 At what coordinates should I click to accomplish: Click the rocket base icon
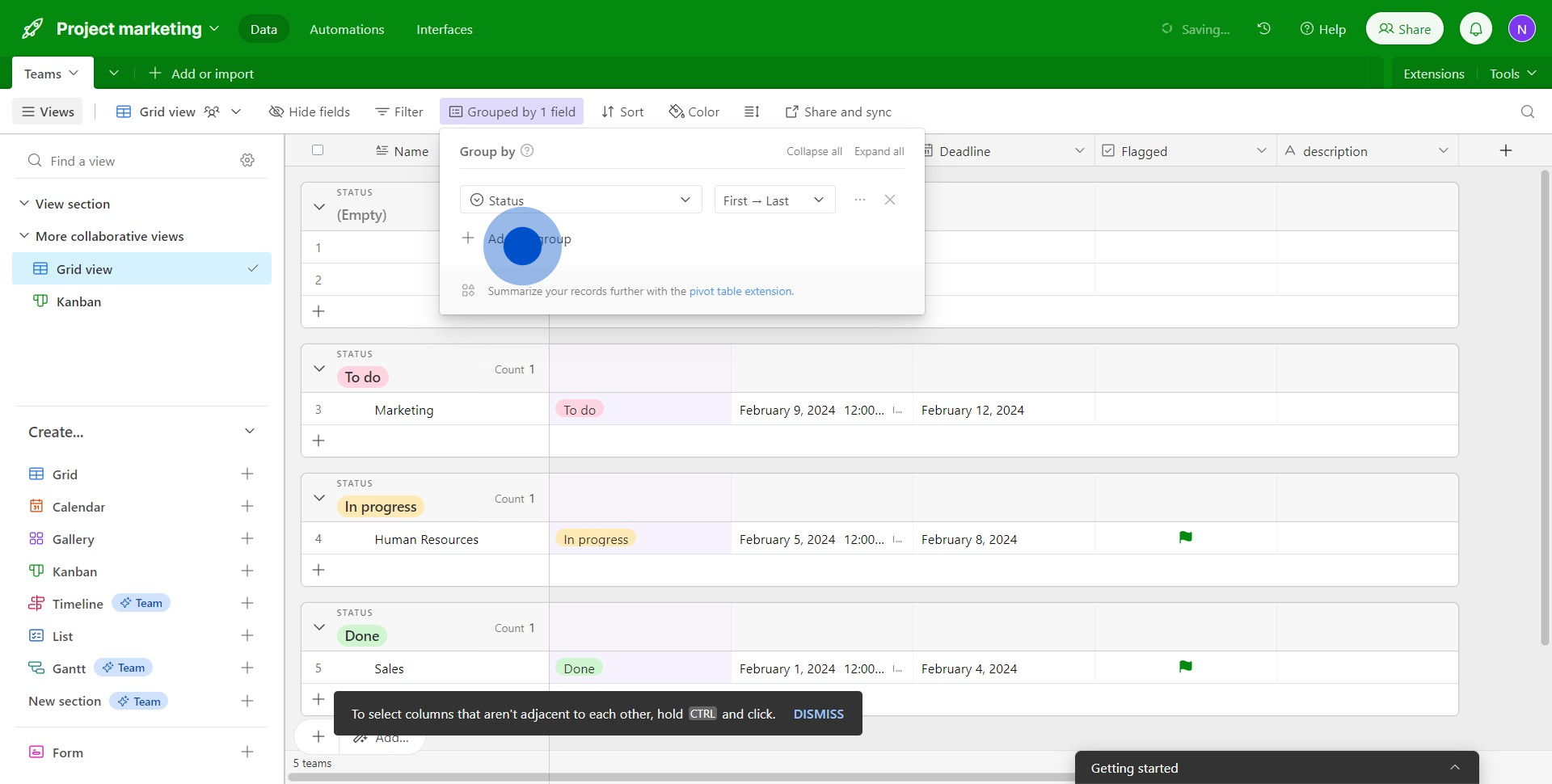click(32, 29)
